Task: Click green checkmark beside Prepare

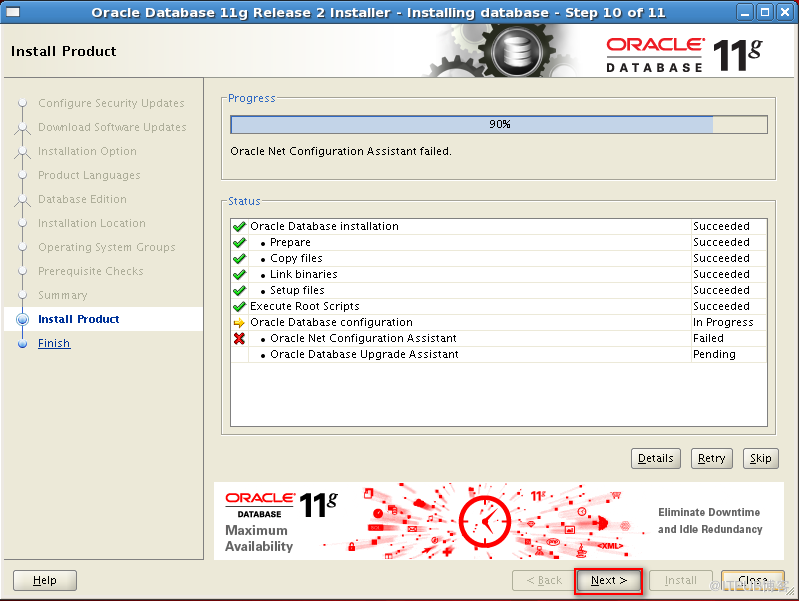Action: [239, 243]
